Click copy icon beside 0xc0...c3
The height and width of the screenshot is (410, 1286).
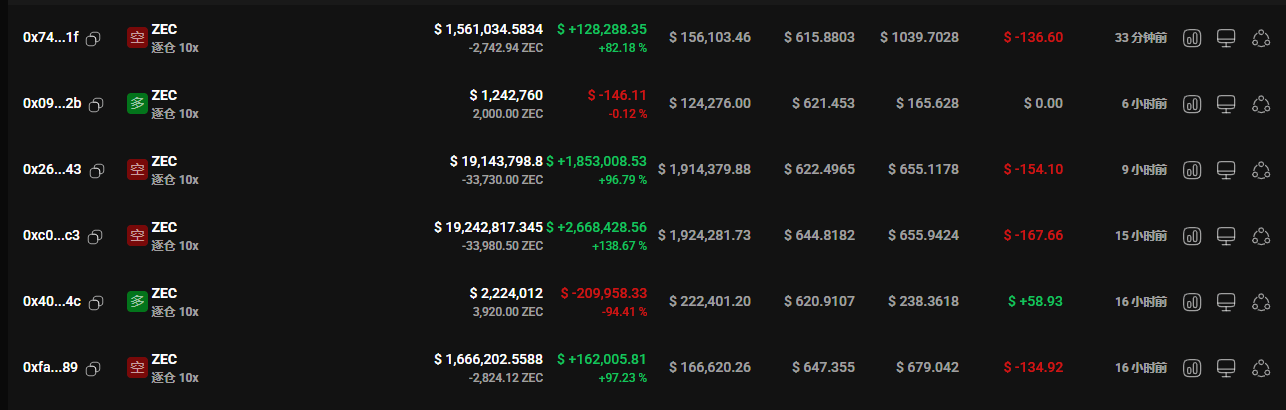97,237
